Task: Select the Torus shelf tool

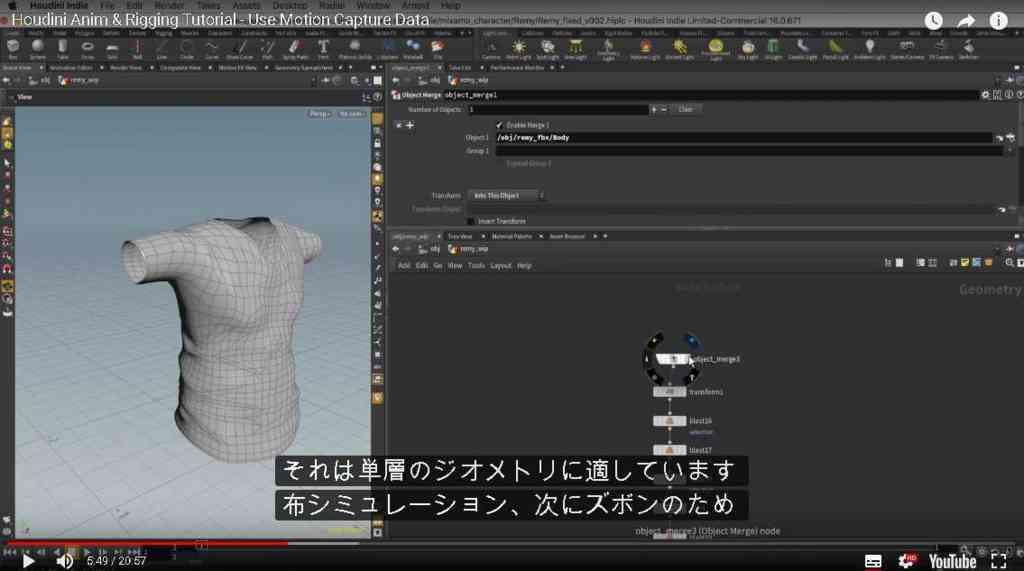Action: pos(87,48)
